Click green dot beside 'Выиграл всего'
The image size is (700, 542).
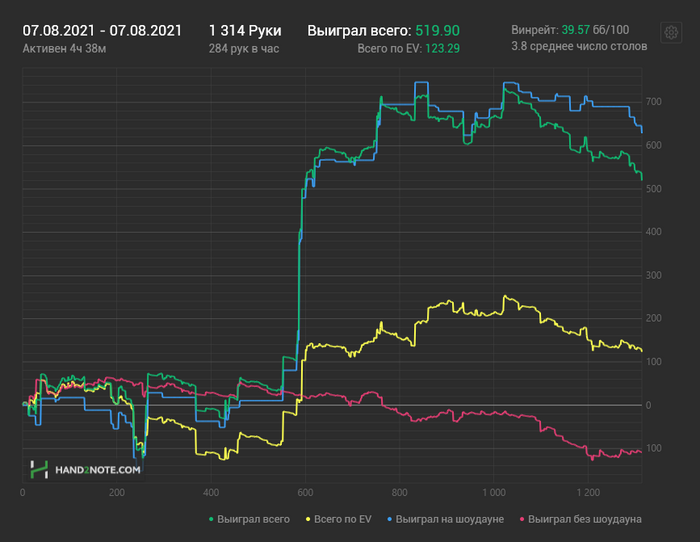point(211,519)
